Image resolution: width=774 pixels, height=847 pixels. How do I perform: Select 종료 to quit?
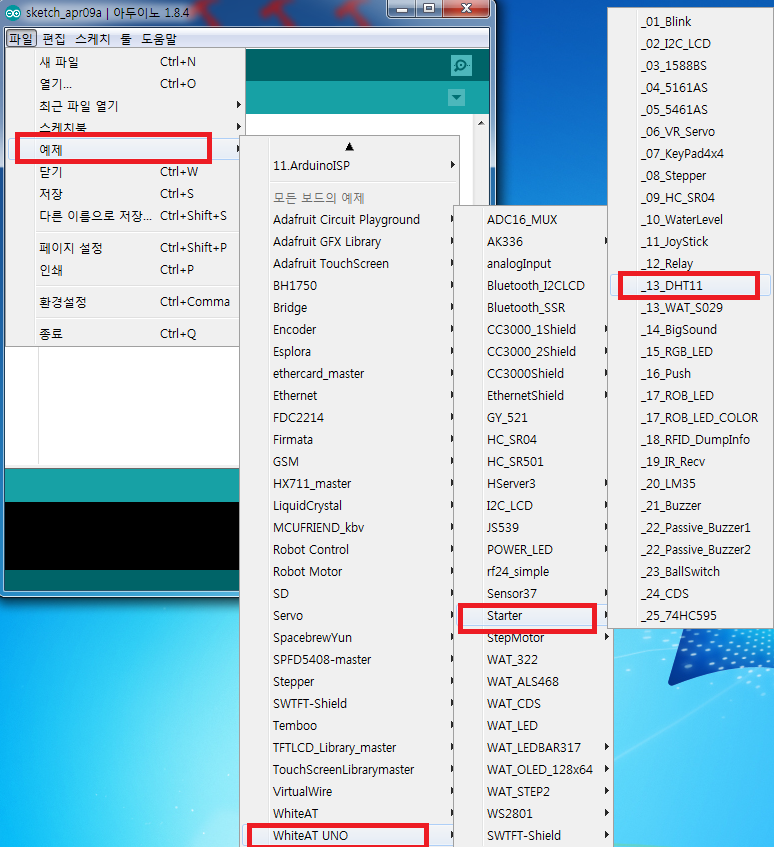tap(124, 334)
